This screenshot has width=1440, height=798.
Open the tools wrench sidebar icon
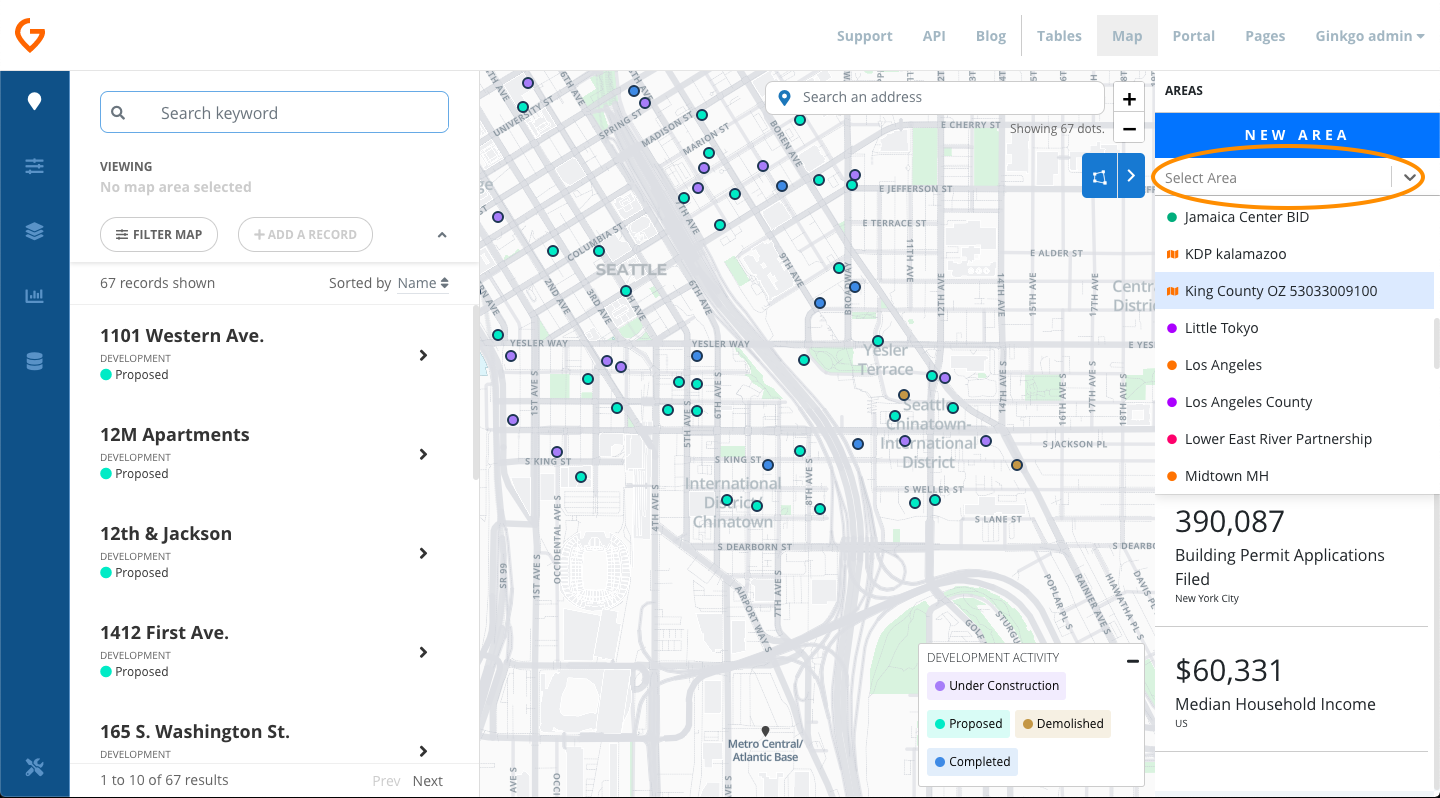click(35, 767)
